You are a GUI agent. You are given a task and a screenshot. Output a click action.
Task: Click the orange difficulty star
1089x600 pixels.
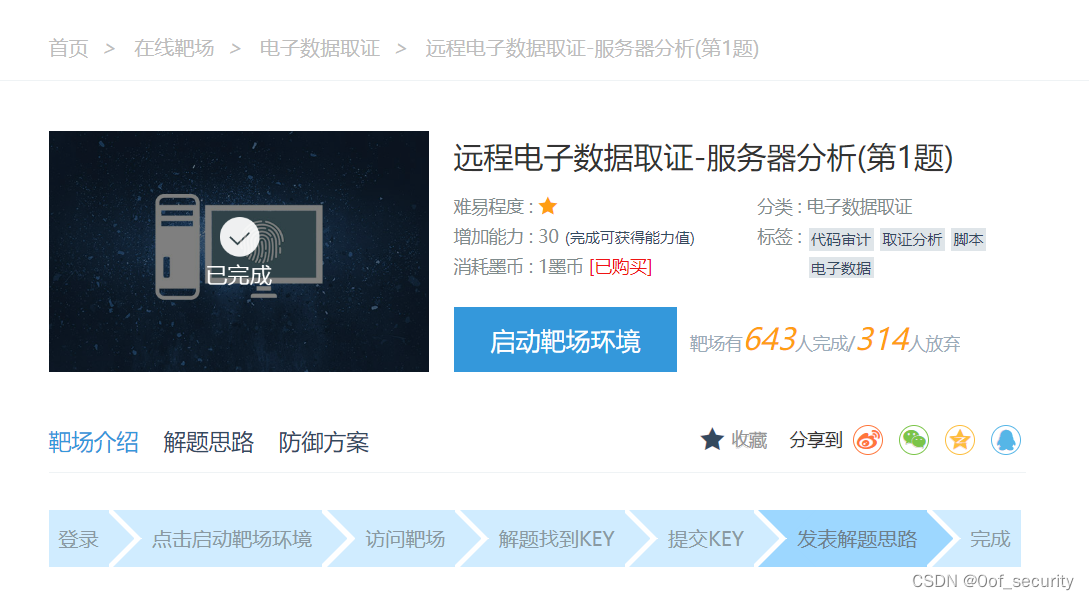[548, 206]
